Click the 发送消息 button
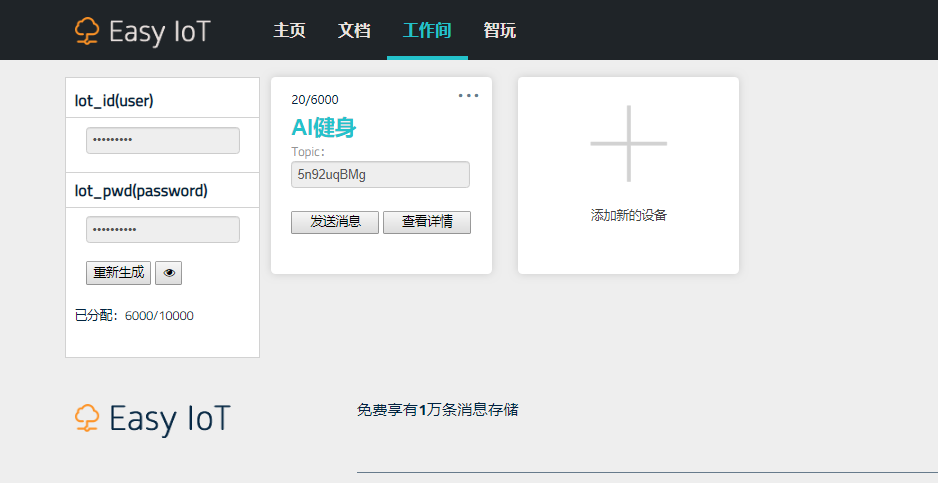This screenshot has width=938, height=483. click(x=335, y=222)
